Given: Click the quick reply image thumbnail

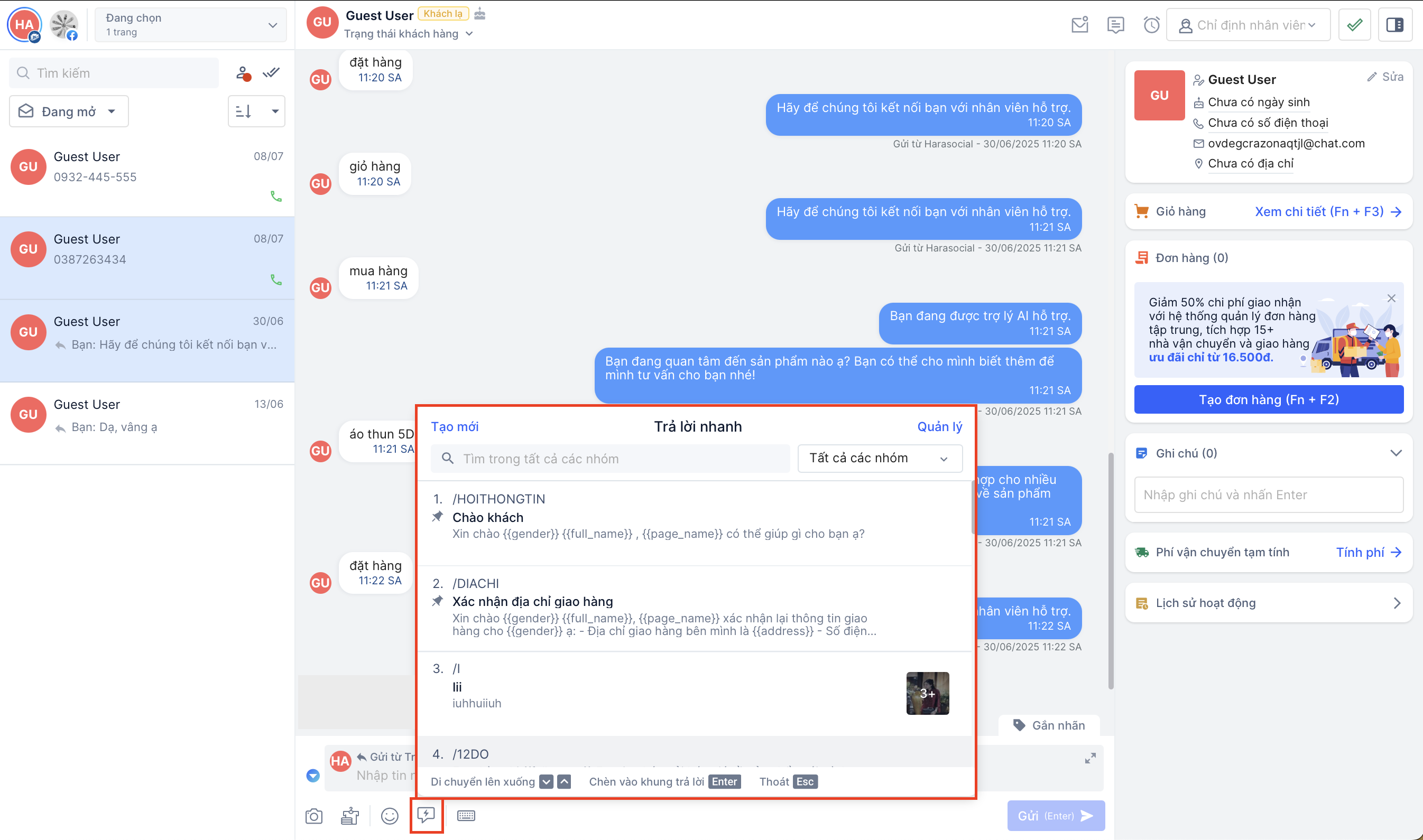Looking at the screenshot, I should [927, 693].
